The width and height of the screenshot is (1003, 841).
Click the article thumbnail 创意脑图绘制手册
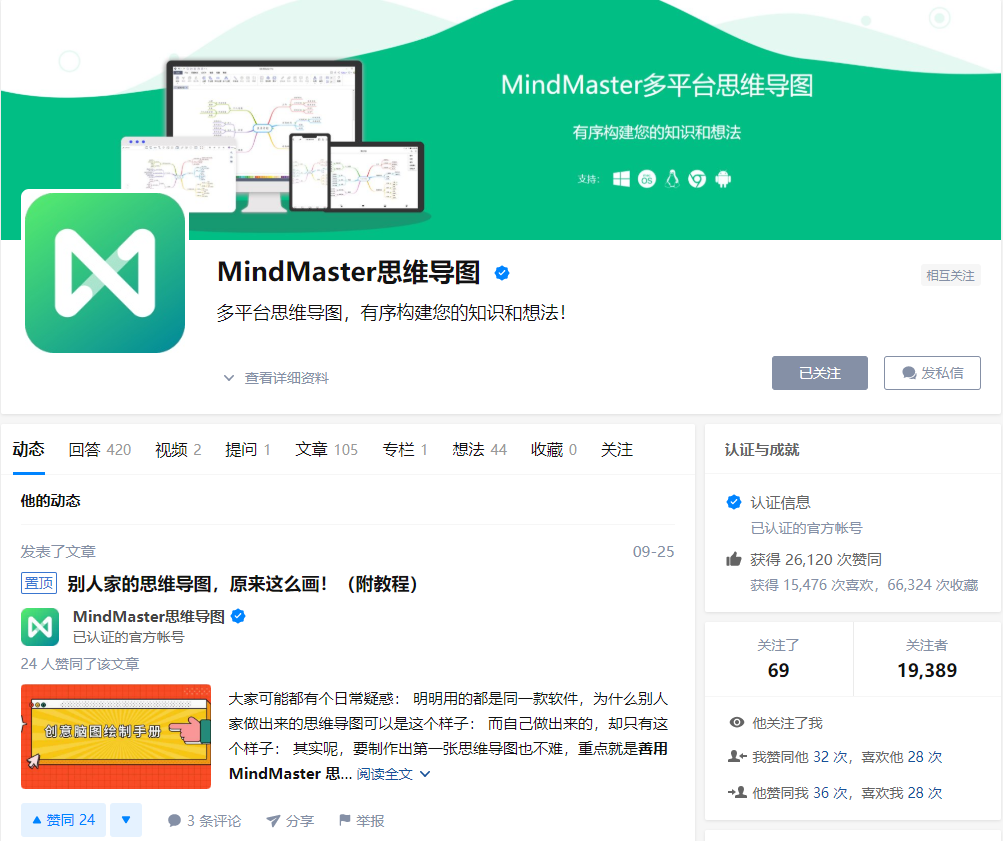point(116,736)
